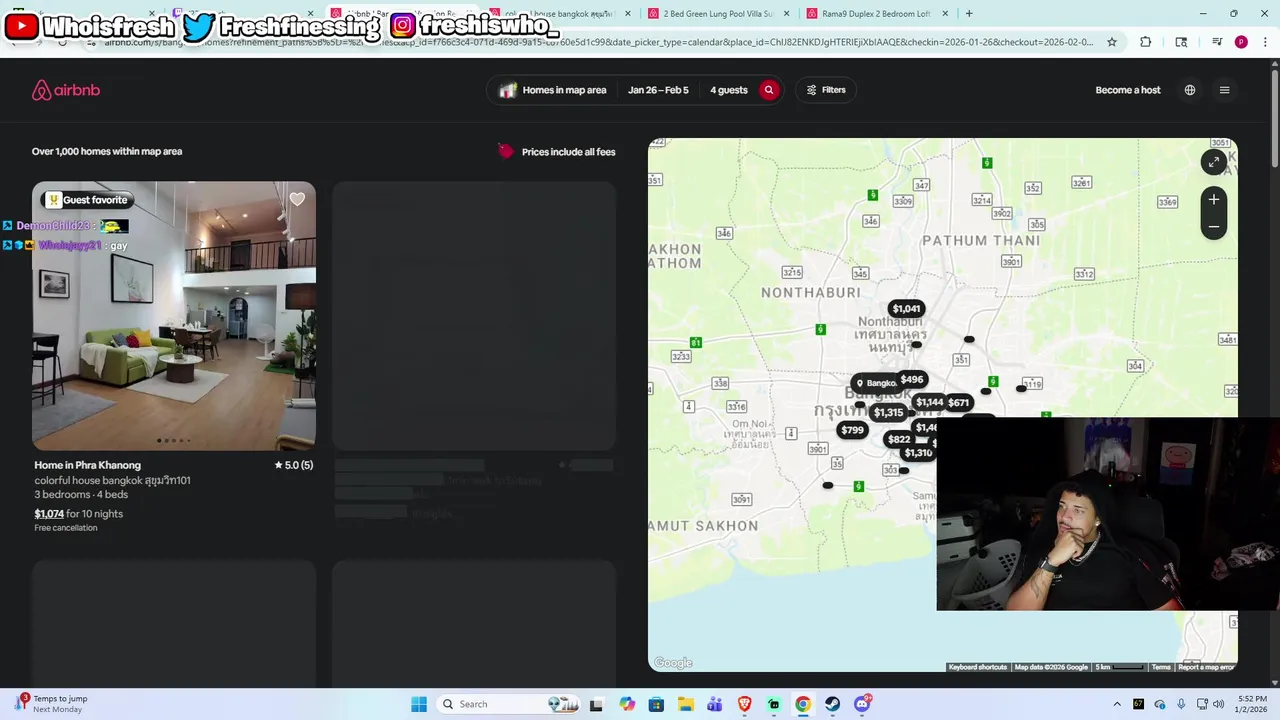Select the $822 map price marker
Image resolution: width=1280 pixels, height=720 pixels.
(899, 439)
